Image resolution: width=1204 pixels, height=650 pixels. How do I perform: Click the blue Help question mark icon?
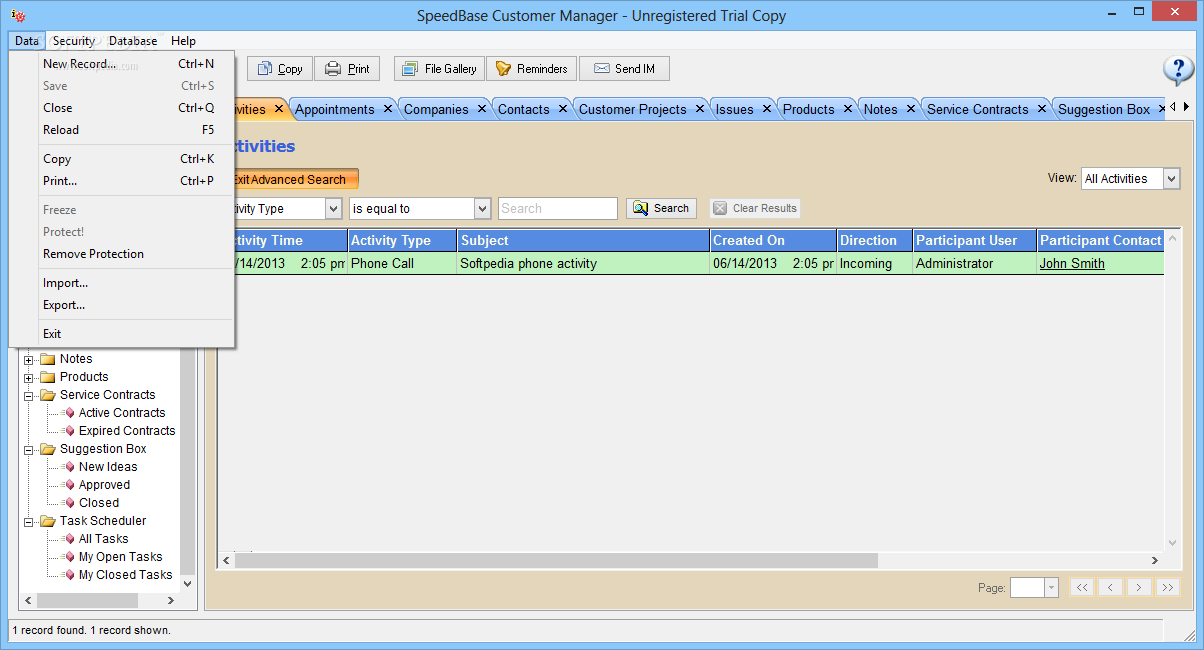click(x=1178, y=70)
